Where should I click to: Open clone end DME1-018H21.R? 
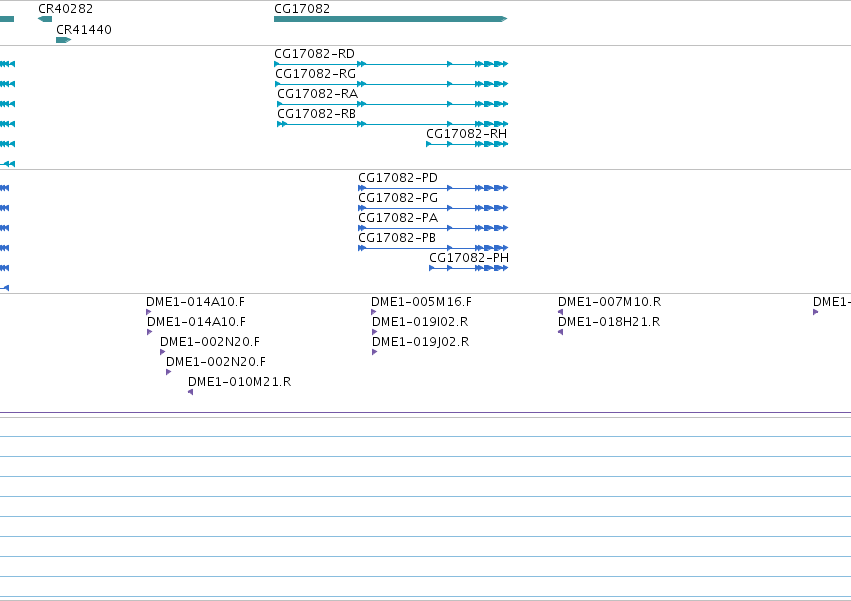[561, 332]
